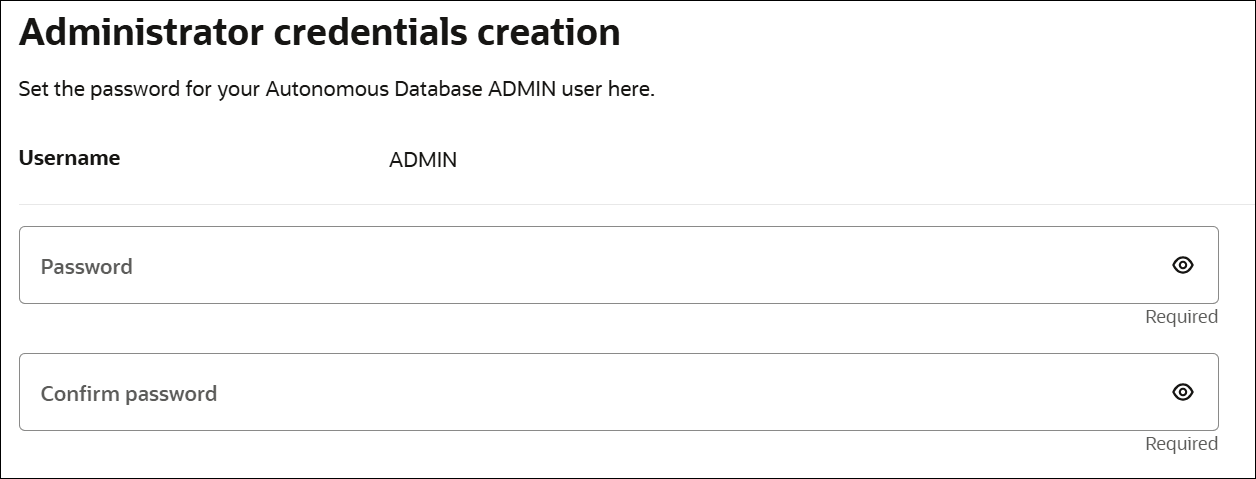
Task: Show the Password field contents with eye icon
Action: 1183,265
